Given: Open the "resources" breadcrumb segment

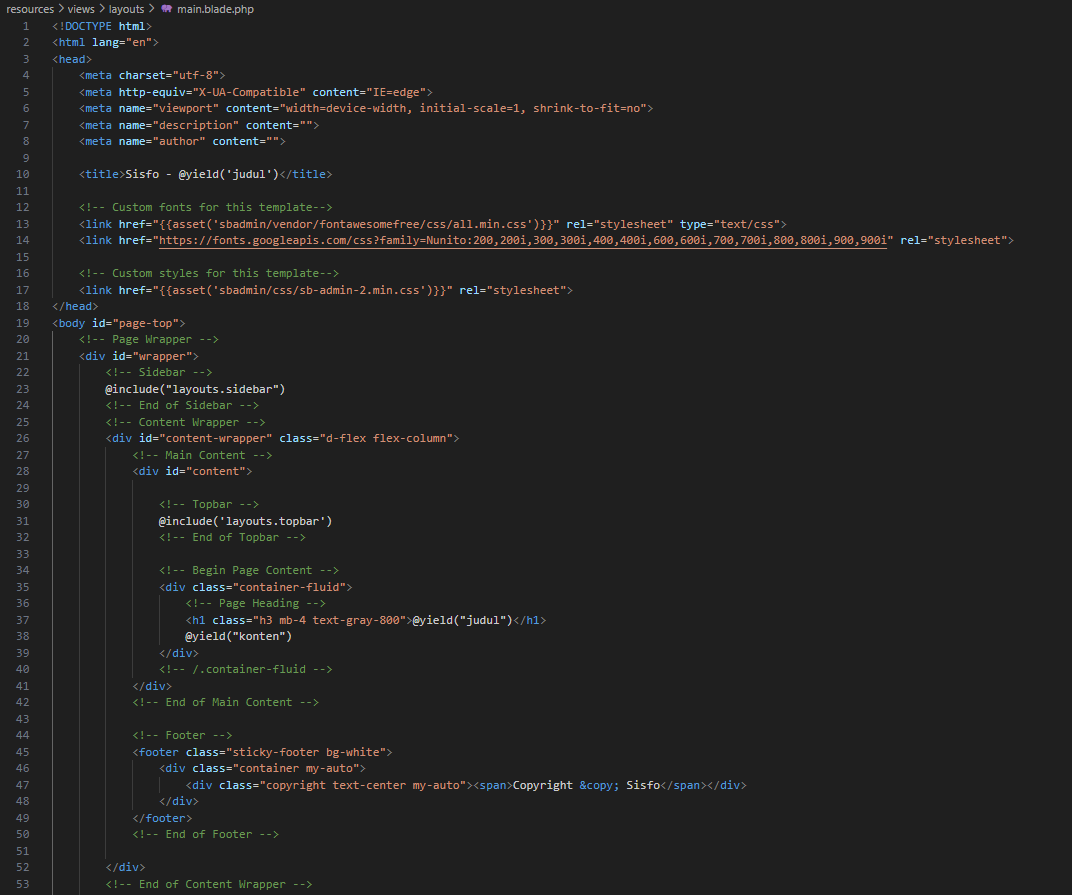Looking at the screenshot, I should (x=29, y=9).
